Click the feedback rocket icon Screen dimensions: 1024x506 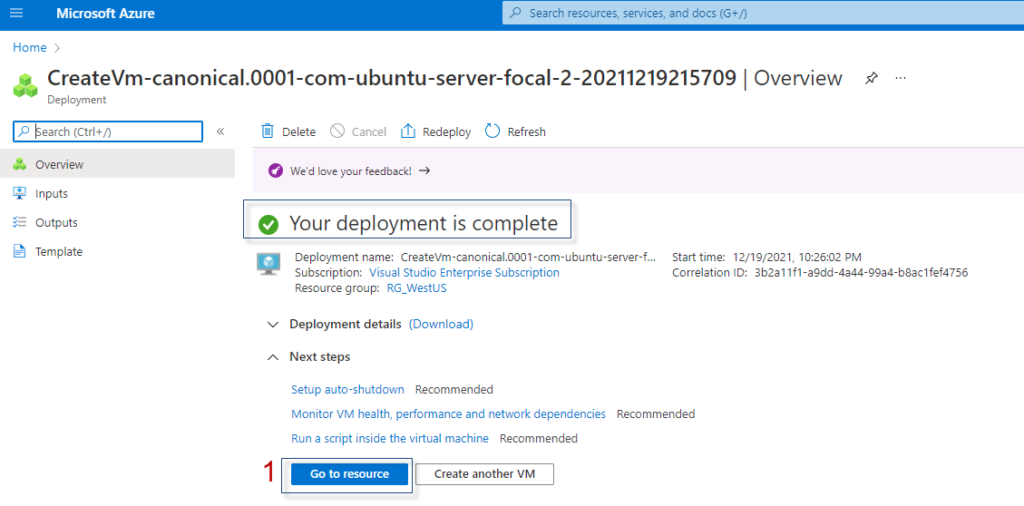276,171
